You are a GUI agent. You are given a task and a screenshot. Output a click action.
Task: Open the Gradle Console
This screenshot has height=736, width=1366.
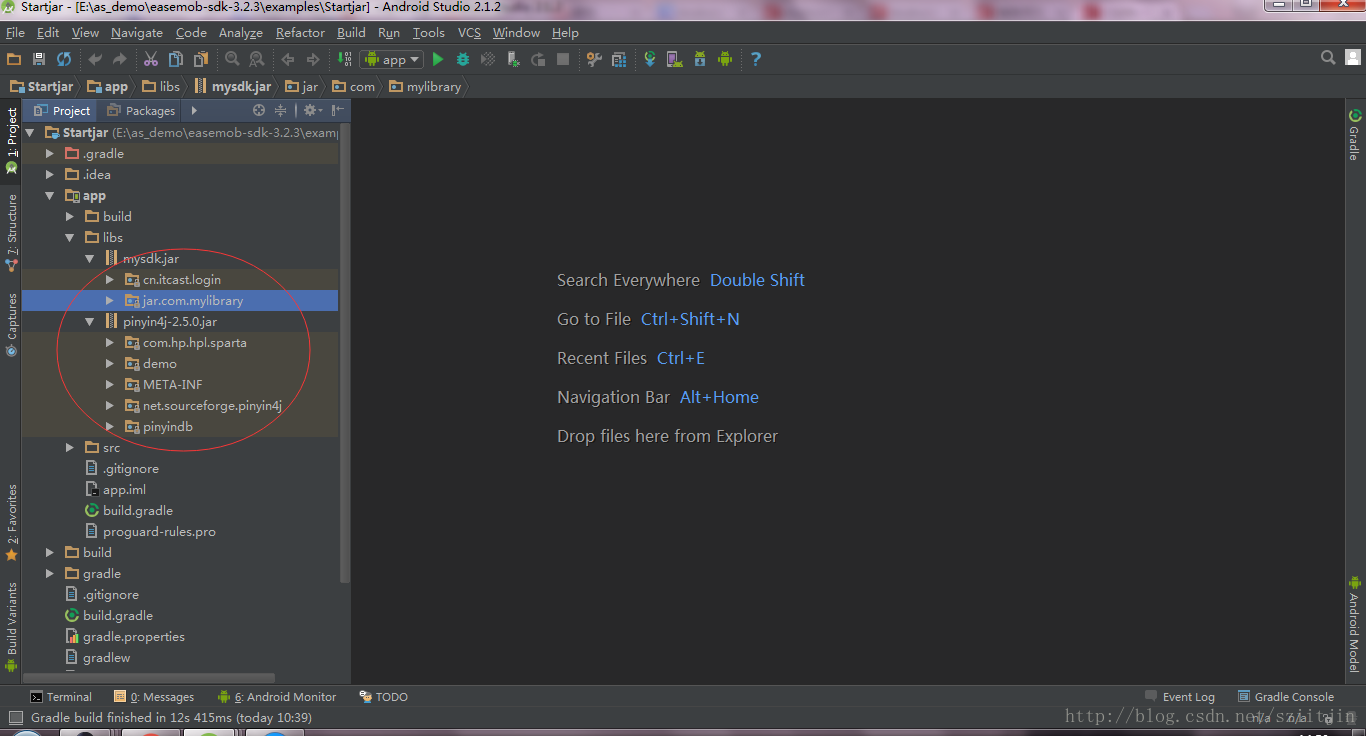click(1286, 697)
